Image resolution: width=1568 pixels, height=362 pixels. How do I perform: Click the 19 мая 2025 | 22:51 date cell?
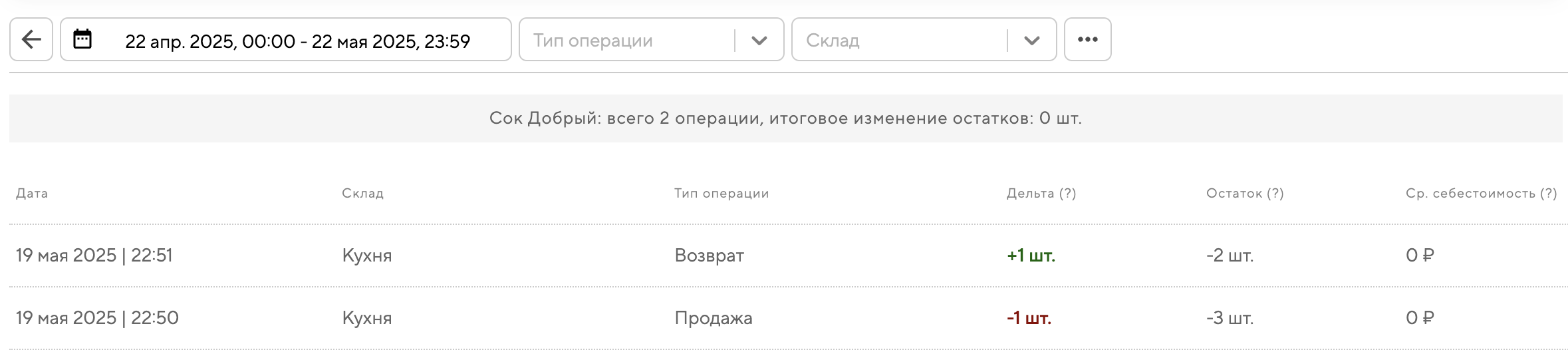[94, 256]
